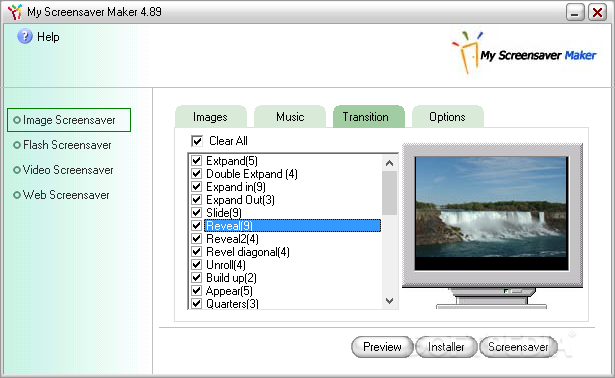The width and height of the screenshot is (615, 378).
Task: Select the Video Screensaver radio bullet
Action: [17, 170]
